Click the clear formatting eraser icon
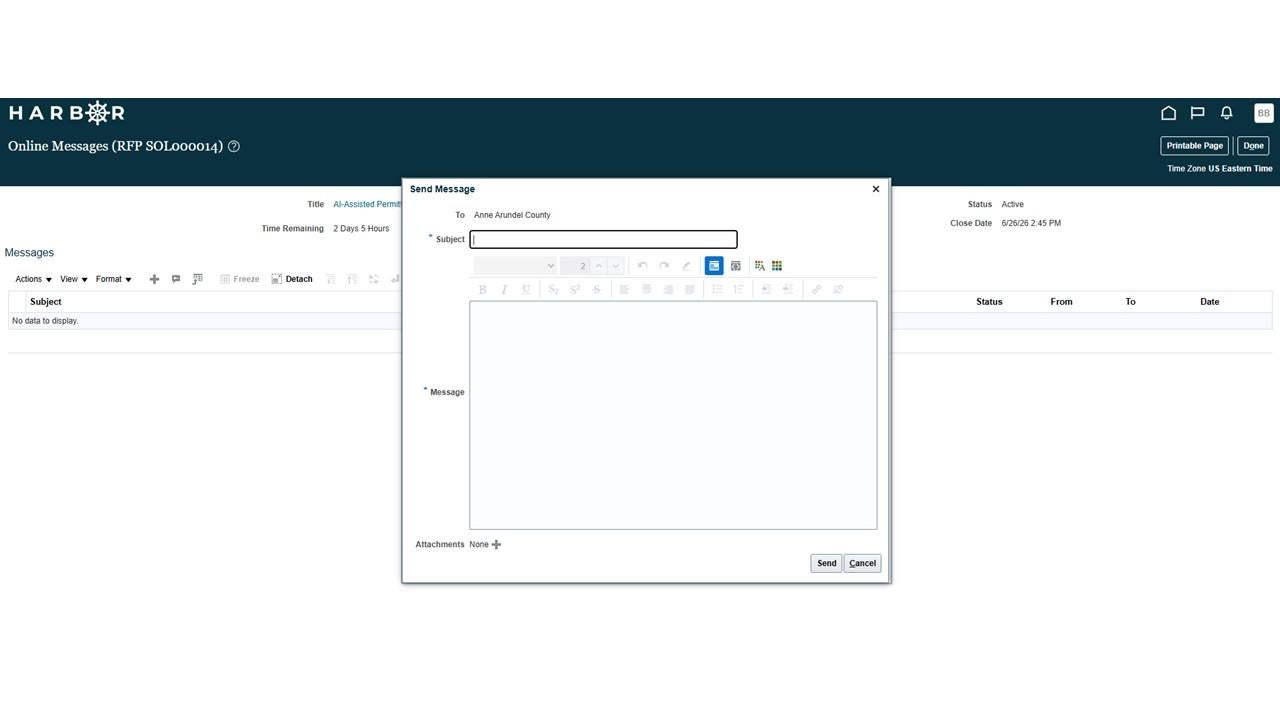This screenshot has width=1280, height=720. tap(686, 265)
